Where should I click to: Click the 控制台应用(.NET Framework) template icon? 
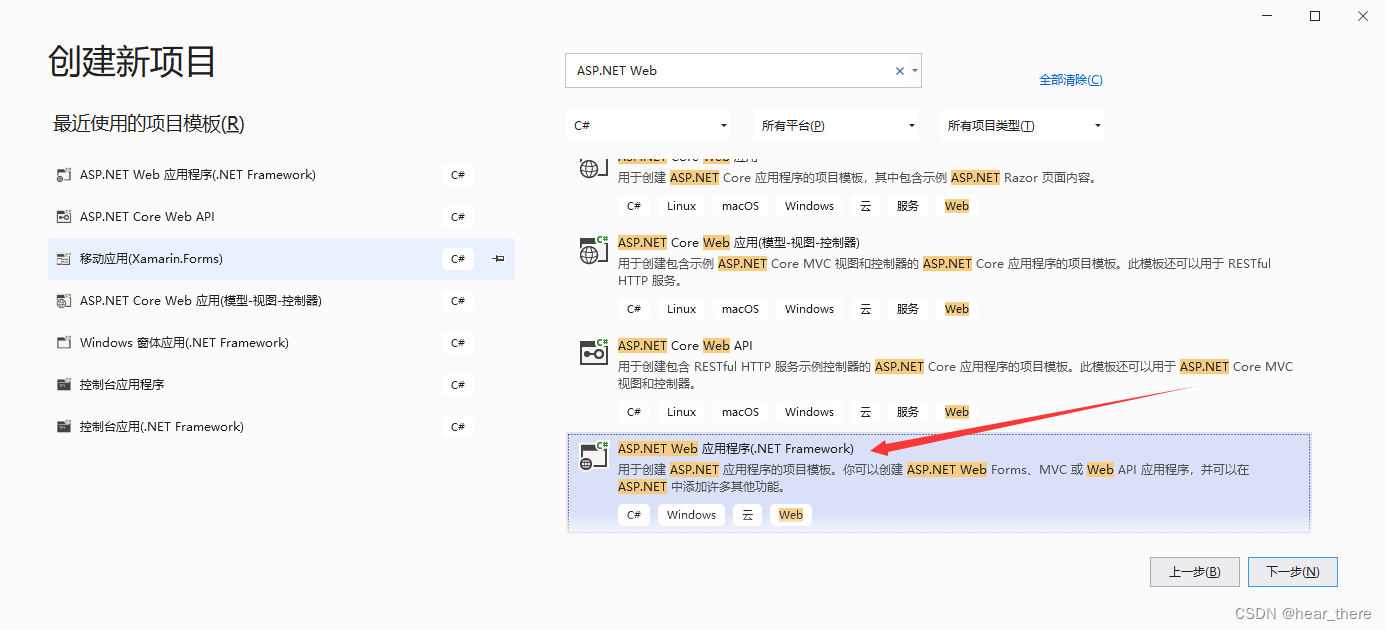(x=63, y=427)
